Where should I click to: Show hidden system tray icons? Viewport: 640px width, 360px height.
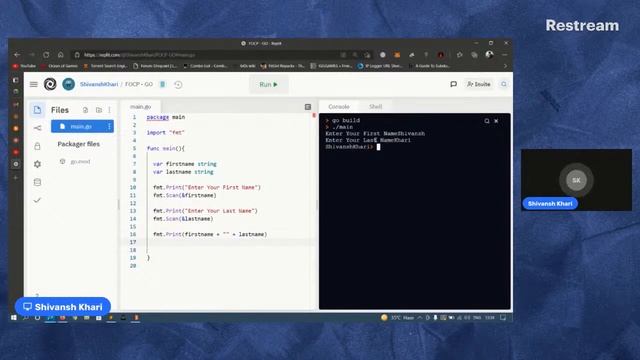click(420, 318)
